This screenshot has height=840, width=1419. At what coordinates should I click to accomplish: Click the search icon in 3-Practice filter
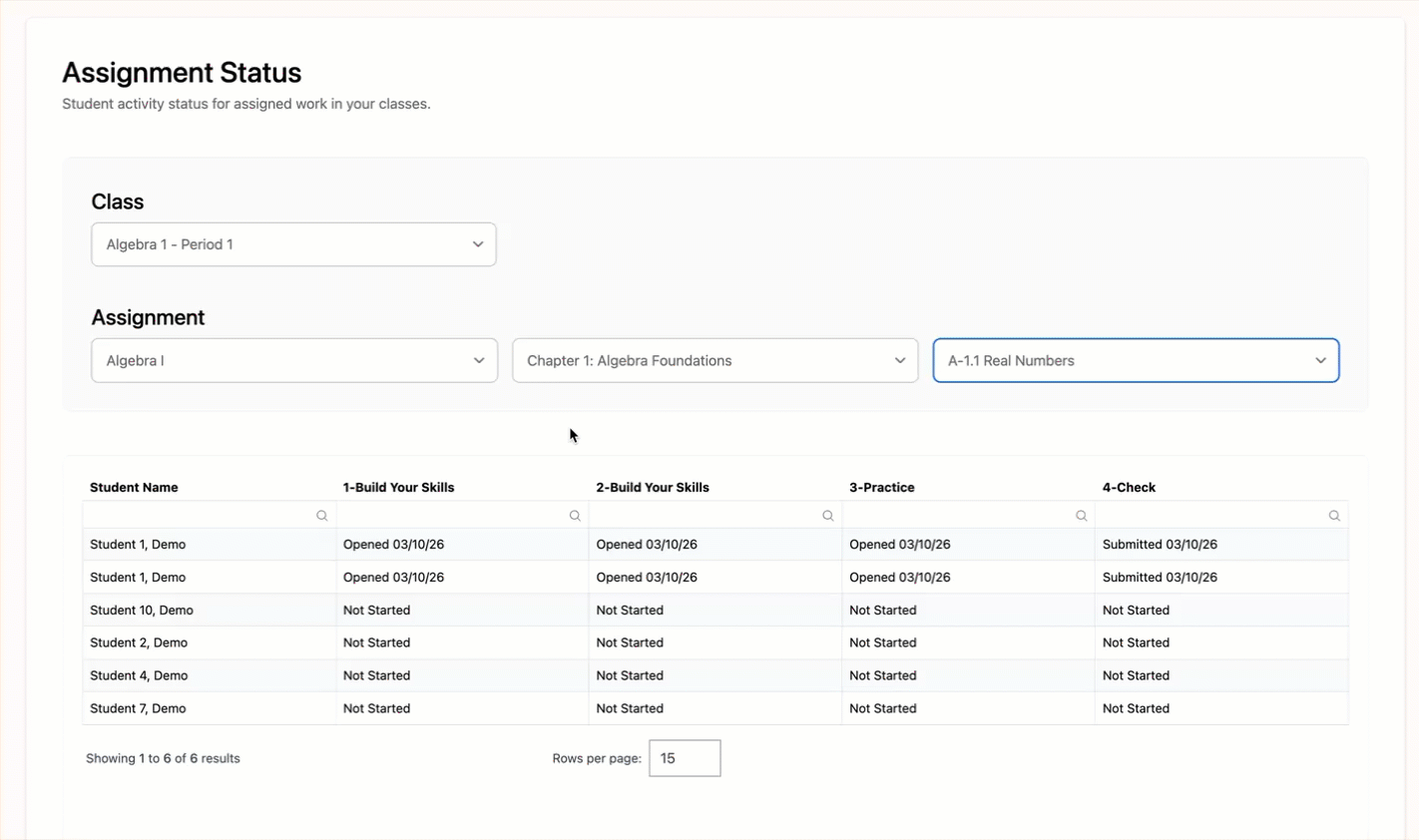click(1082, 516)
